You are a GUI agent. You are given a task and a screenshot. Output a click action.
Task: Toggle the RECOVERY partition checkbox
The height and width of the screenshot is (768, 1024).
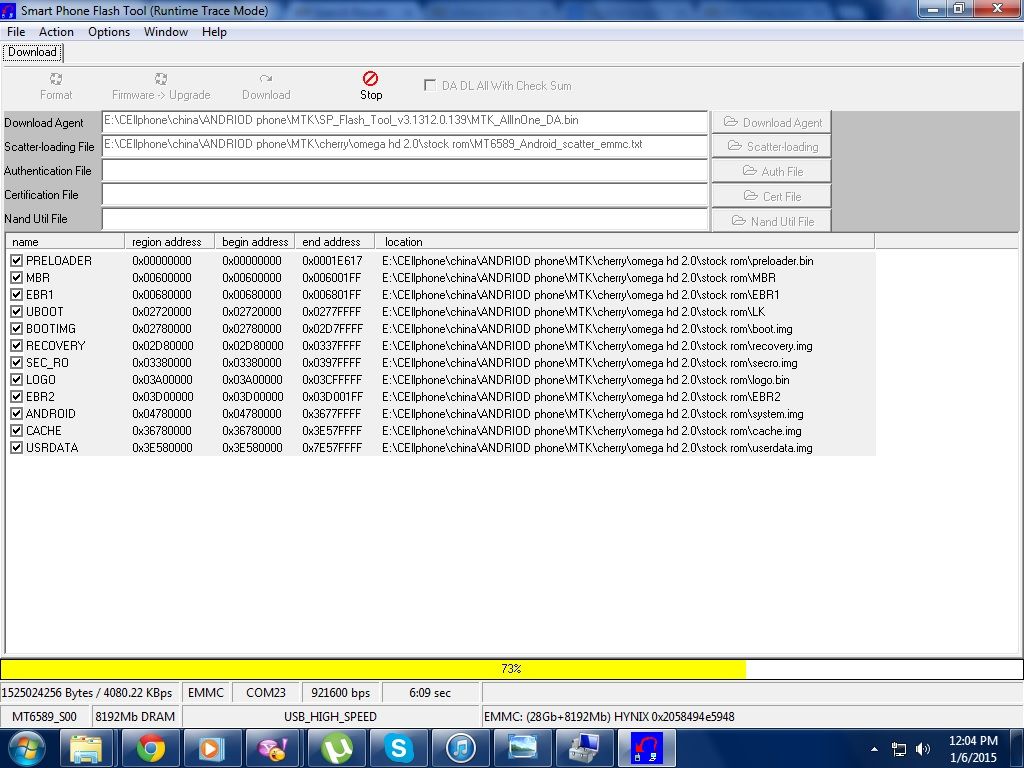tap(16, 346)
